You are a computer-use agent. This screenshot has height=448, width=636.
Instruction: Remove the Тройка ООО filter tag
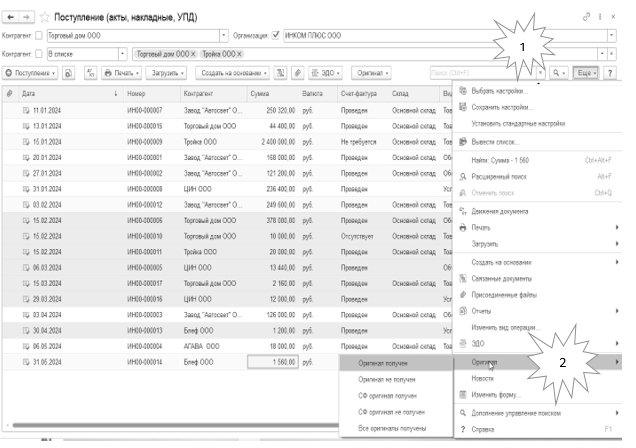[239, 54]
